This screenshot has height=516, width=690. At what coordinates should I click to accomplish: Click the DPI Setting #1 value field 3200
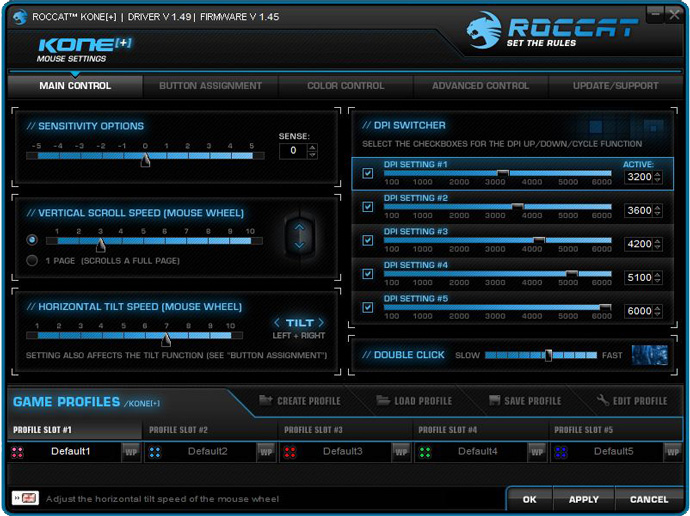pyautogui.click(x=639, y=177)
